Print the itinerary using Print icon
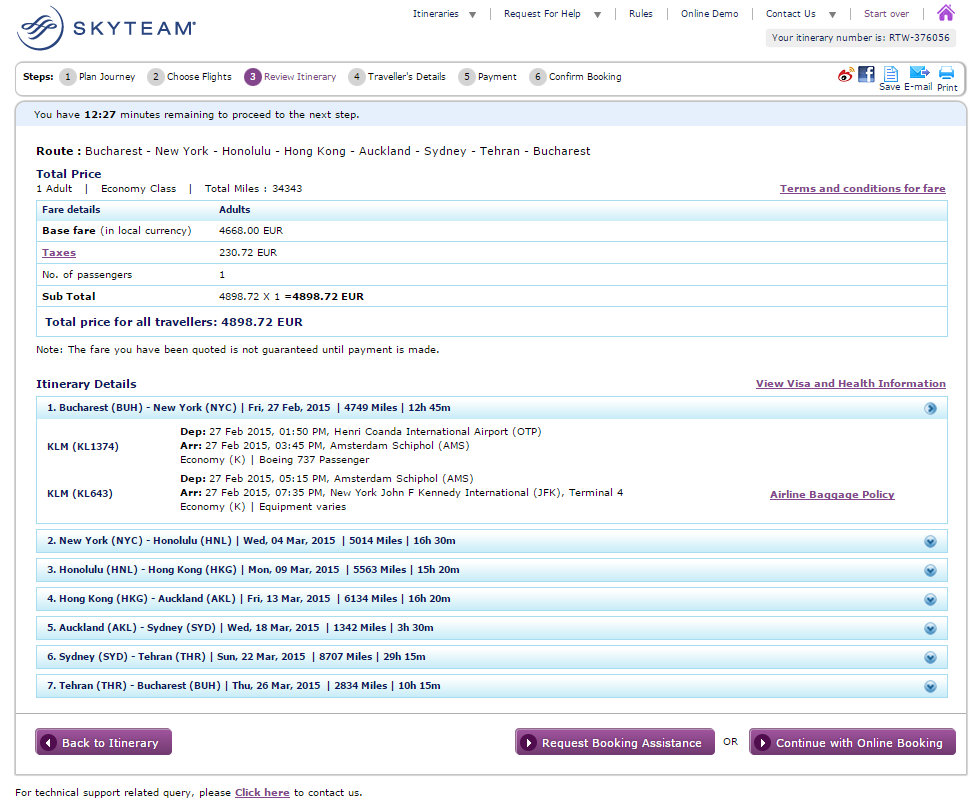Image resolution: width=979 pixels, height=805 pixels. (x=946, y=77)
